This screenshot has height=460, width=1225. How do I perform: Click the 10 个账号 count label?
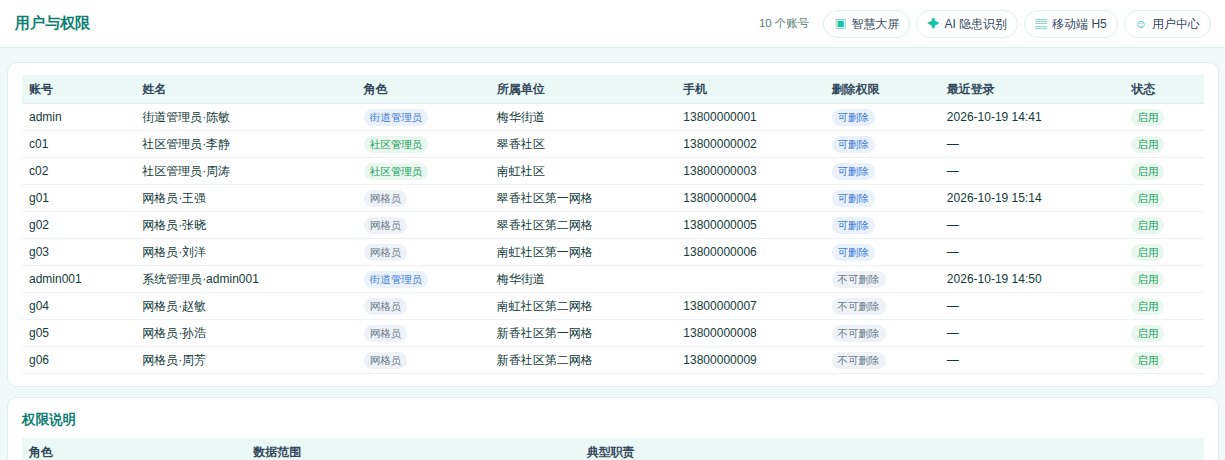tap(784, 24)
